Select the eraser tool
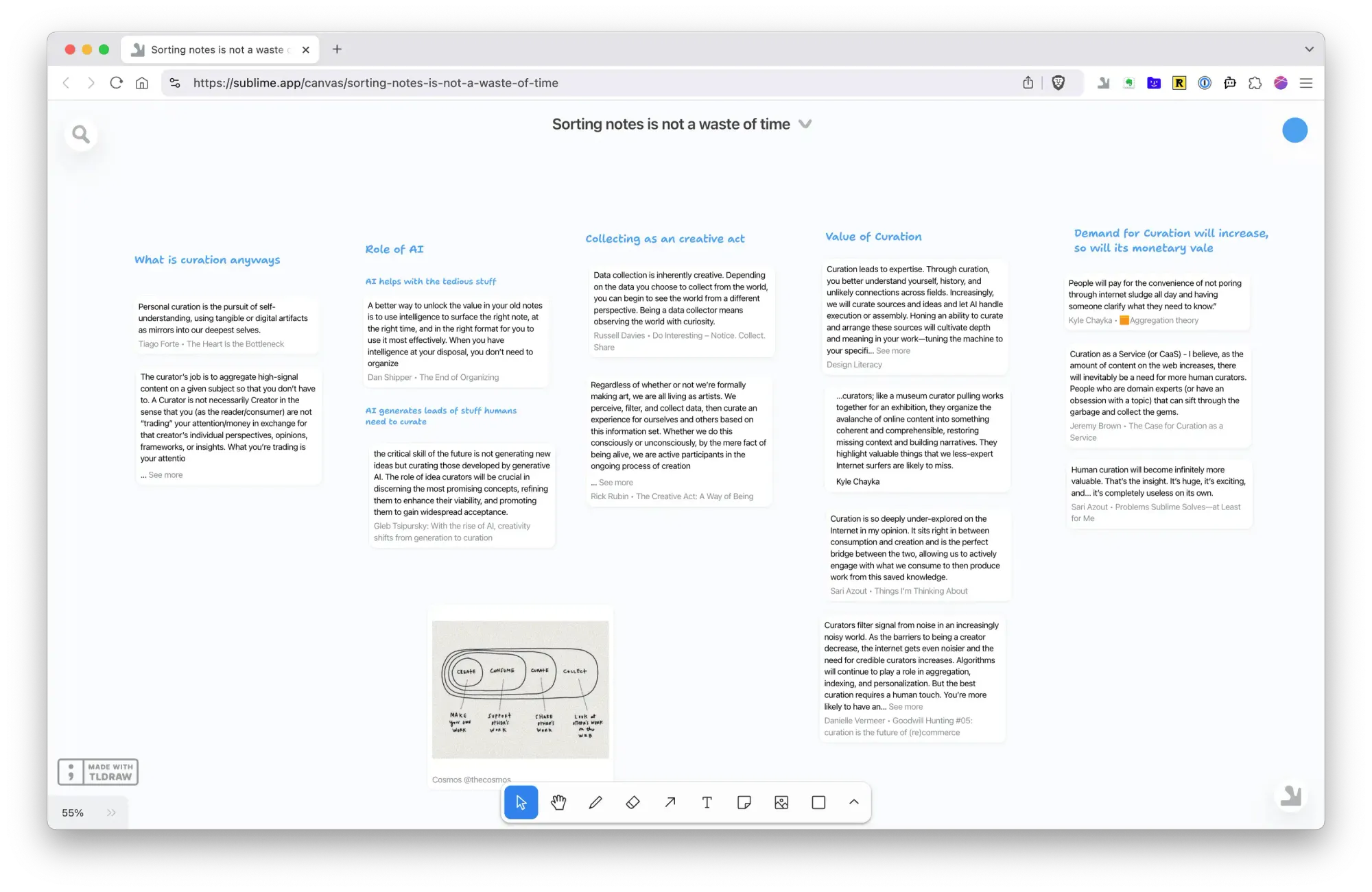 point(632,802)
